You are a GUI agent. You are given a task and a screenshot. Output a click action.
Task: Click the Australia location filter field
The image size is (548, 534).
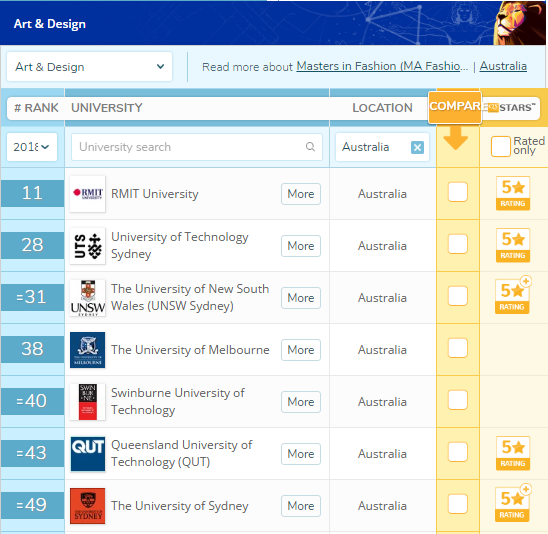click(x=382, y=147)
